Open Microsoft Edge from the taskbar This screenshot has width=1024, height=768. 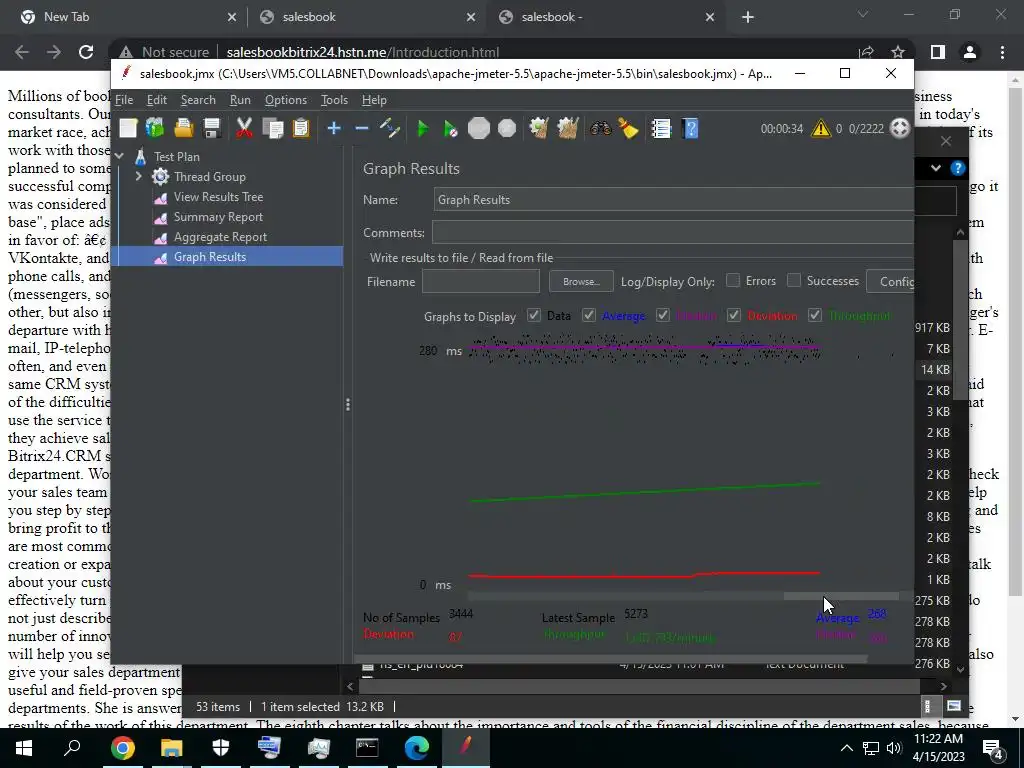click(416, 748)
